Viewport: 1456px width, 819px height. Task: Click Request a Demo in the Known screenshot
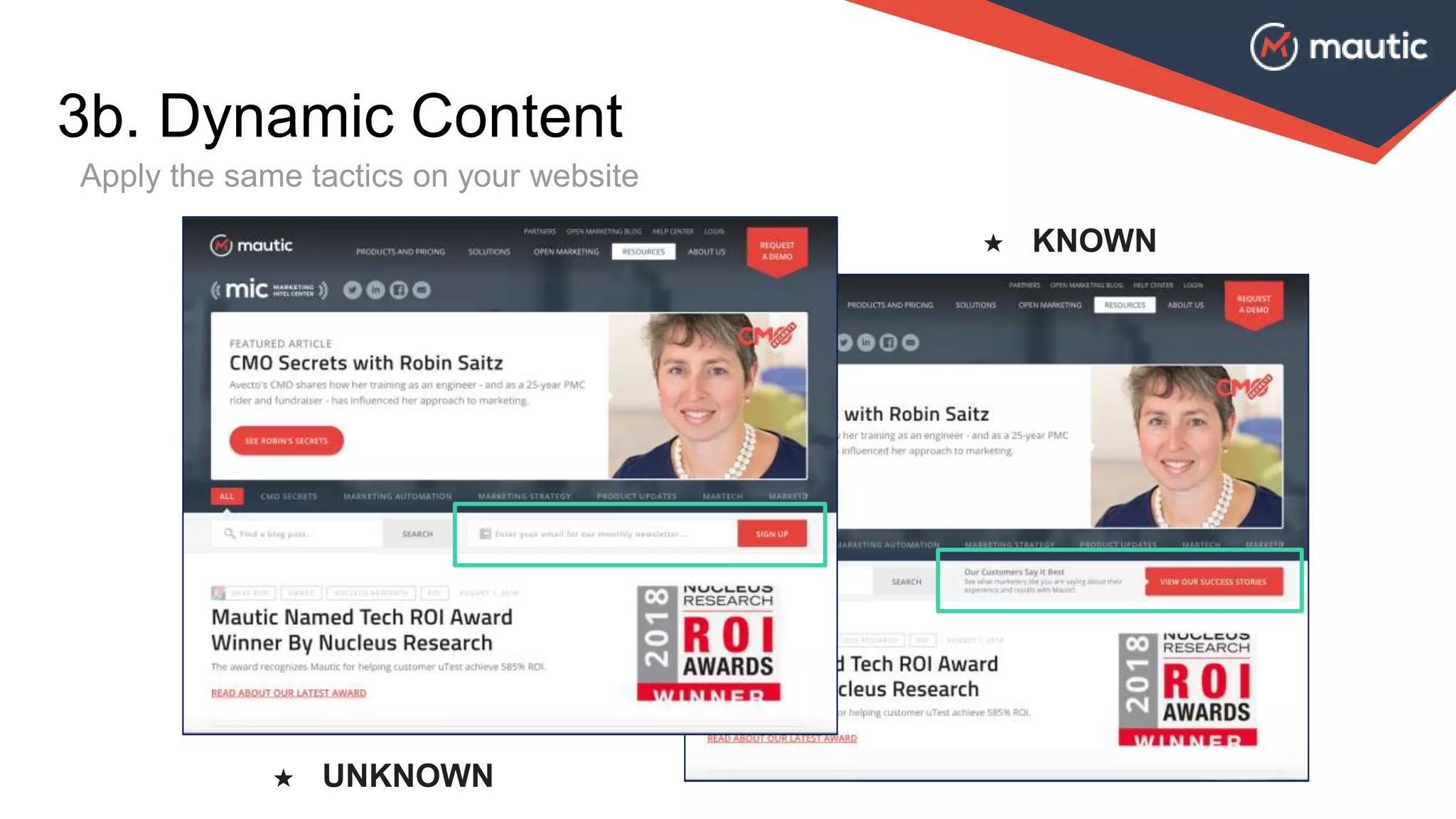1253,304
